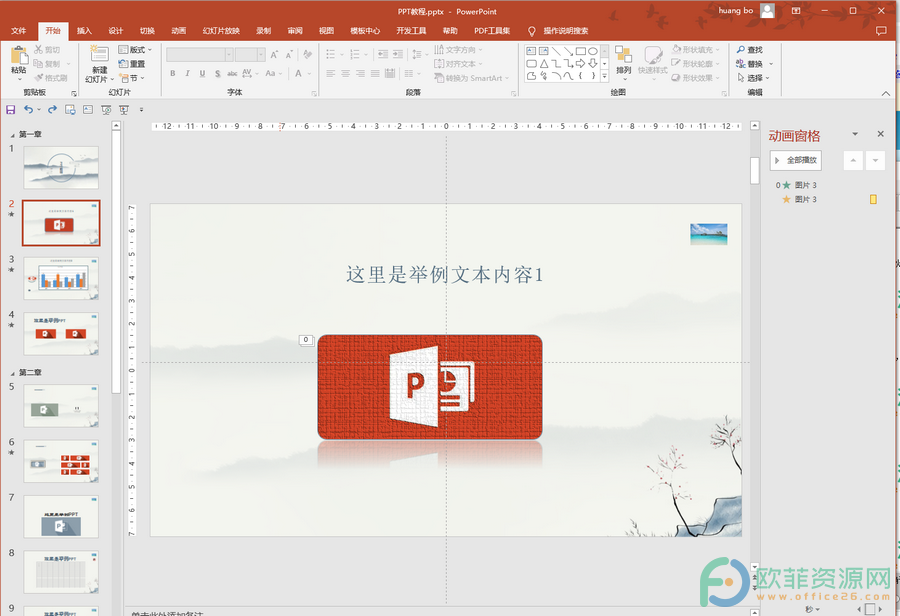
Task: Toggle strikethrough abc formatting
Action: (232, 73)
